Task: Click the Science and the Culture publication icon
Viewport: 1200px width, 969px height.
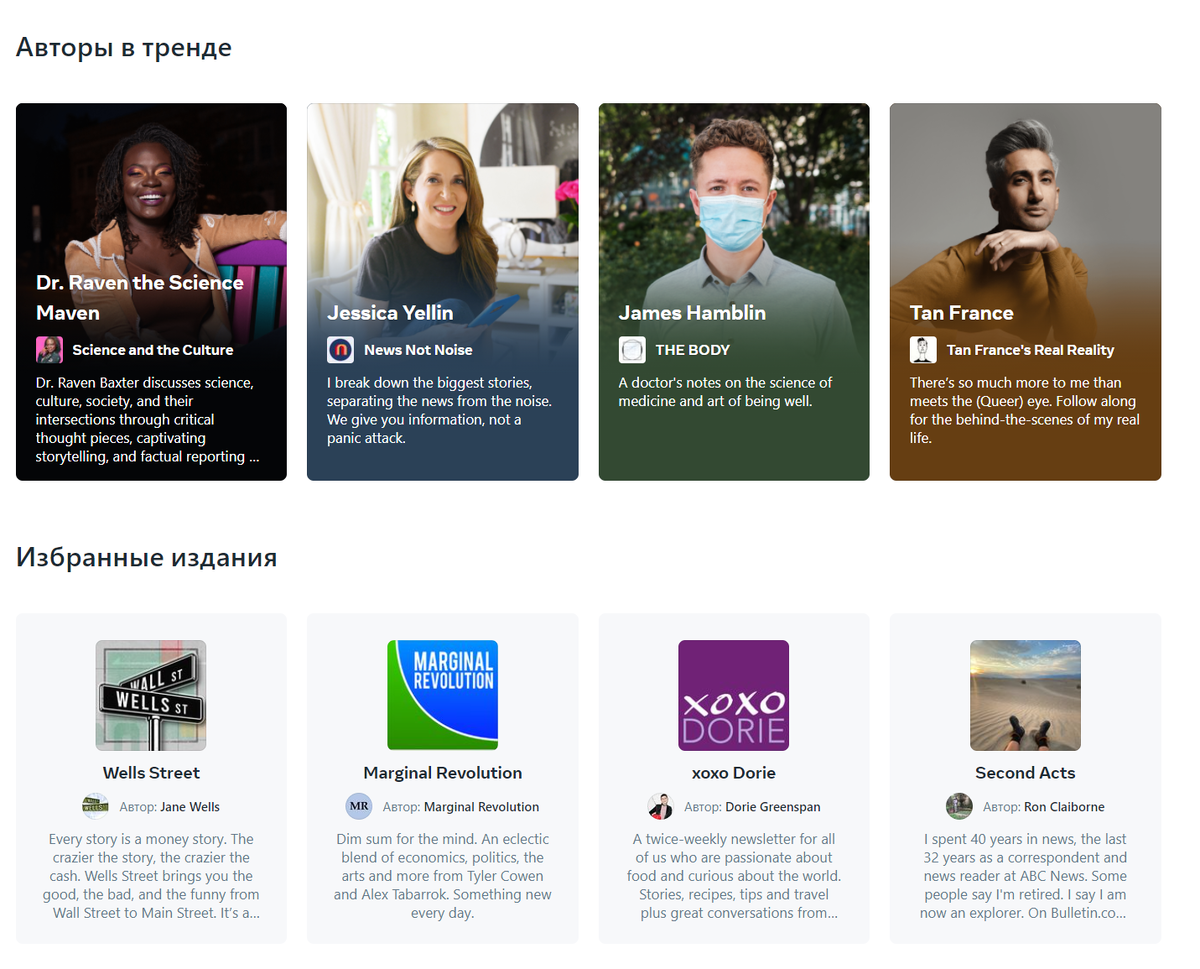Action: [49, 350]
